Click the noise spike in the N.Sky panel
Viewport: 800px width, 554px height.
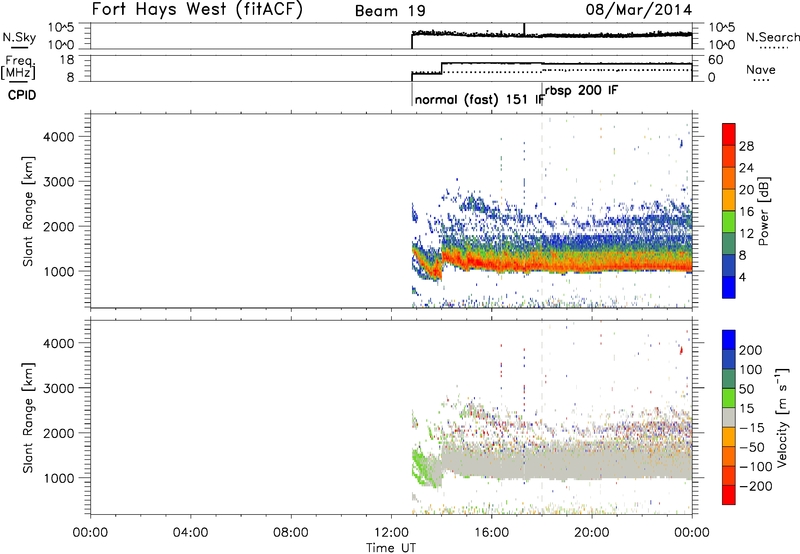[524, 29]
